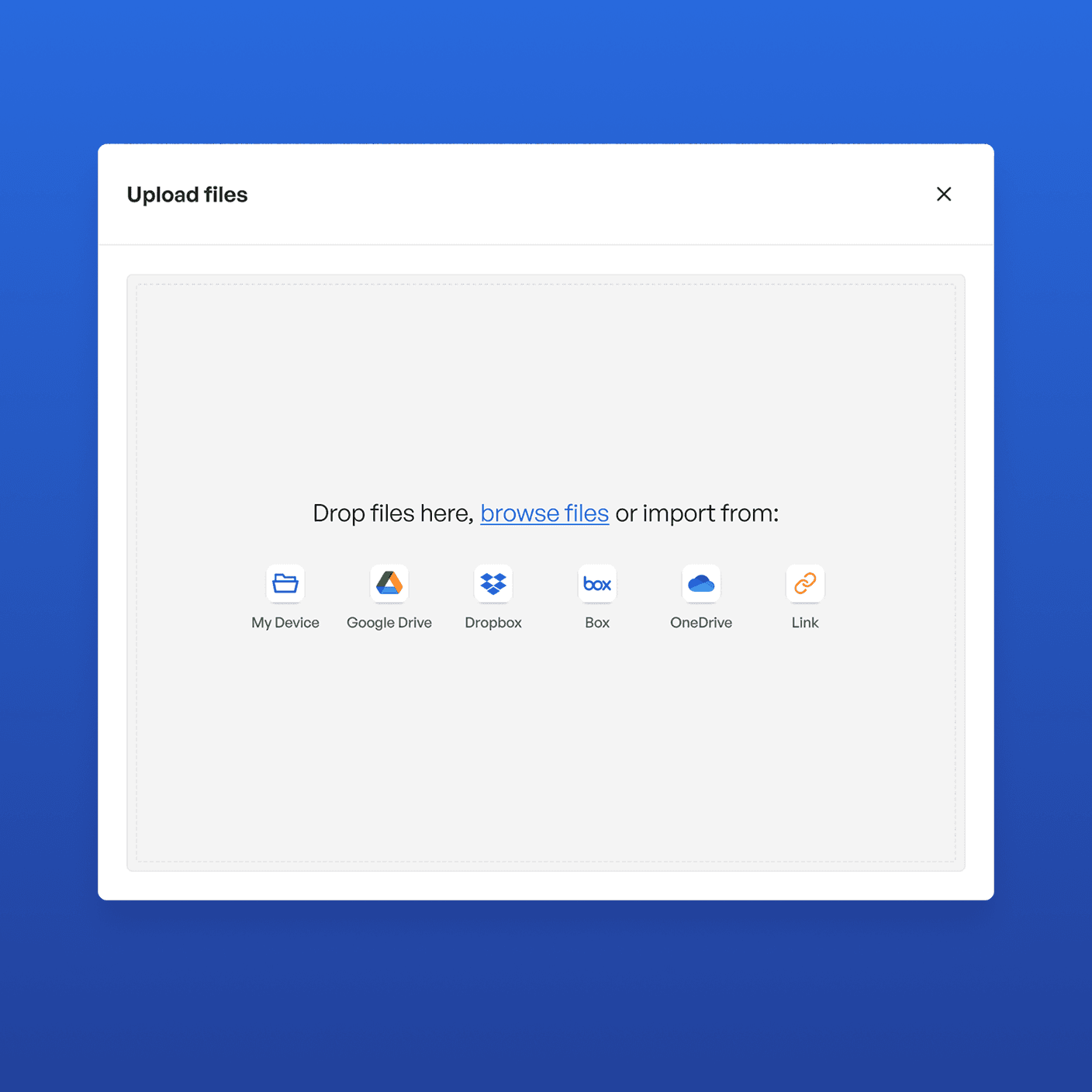The width and height of the screenshot is (1092, 1092).
Task: Choose the Dropbox import icon
Action: coord(493,583)
